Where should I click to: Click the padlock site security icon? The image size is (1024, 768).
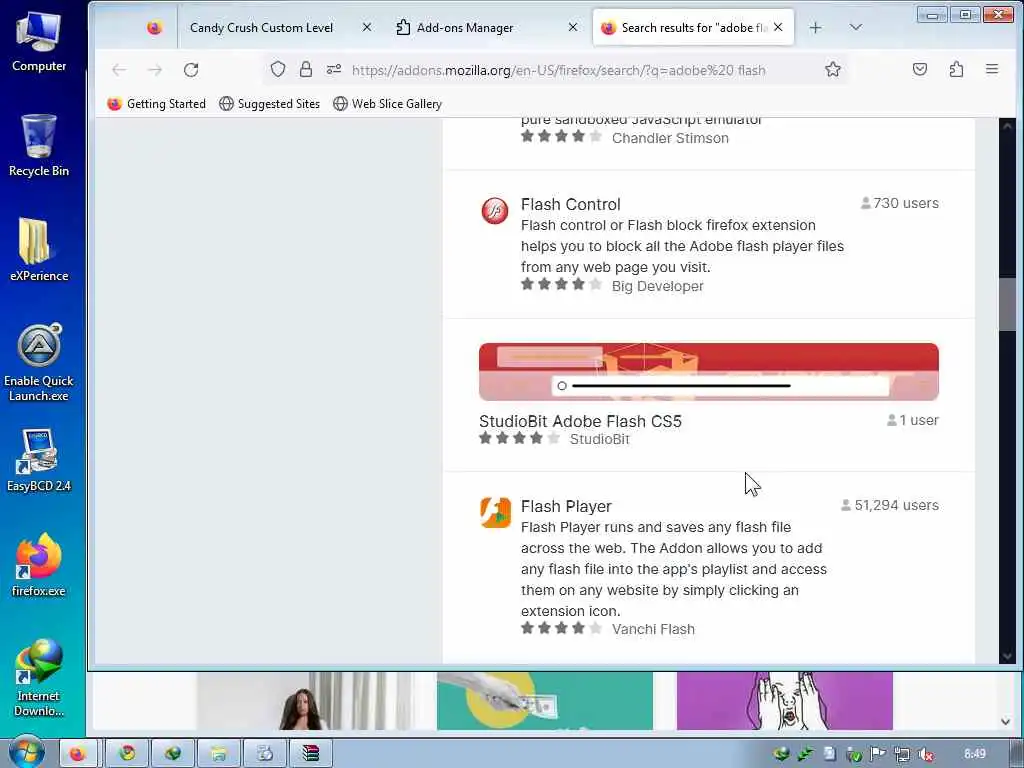[306, 69]
